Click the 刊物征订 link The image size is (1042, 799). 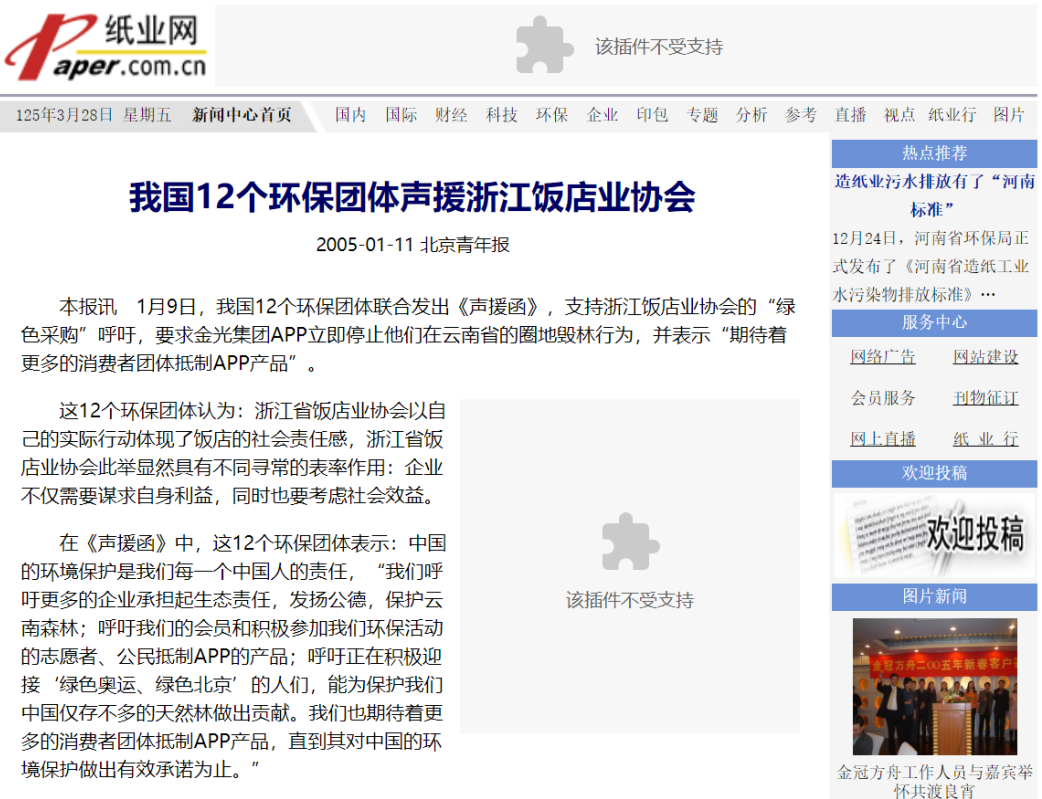click(x=985, y=398)
